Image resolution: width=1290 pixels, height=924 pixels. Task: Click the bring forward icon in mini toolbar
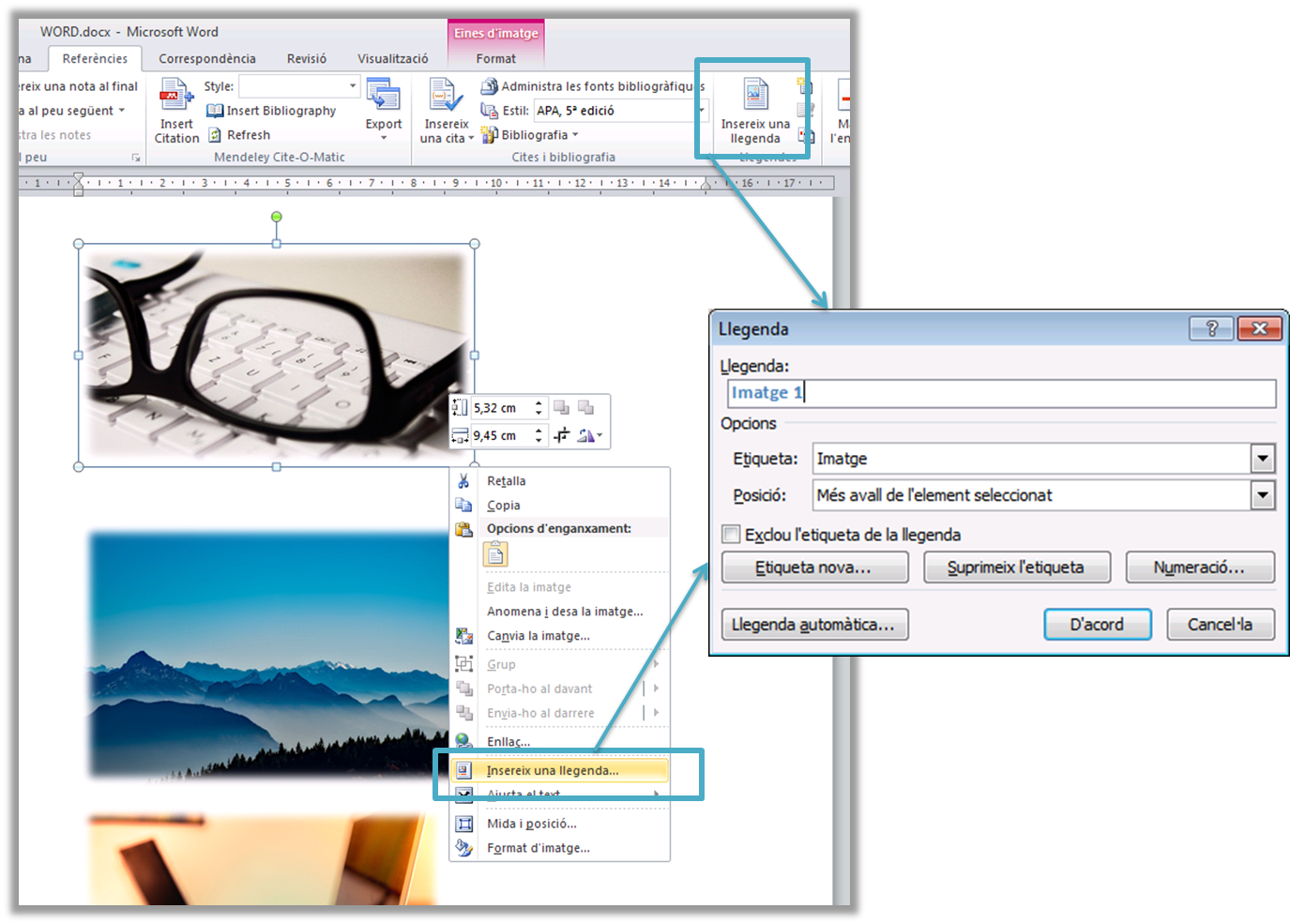pos(561,407)
